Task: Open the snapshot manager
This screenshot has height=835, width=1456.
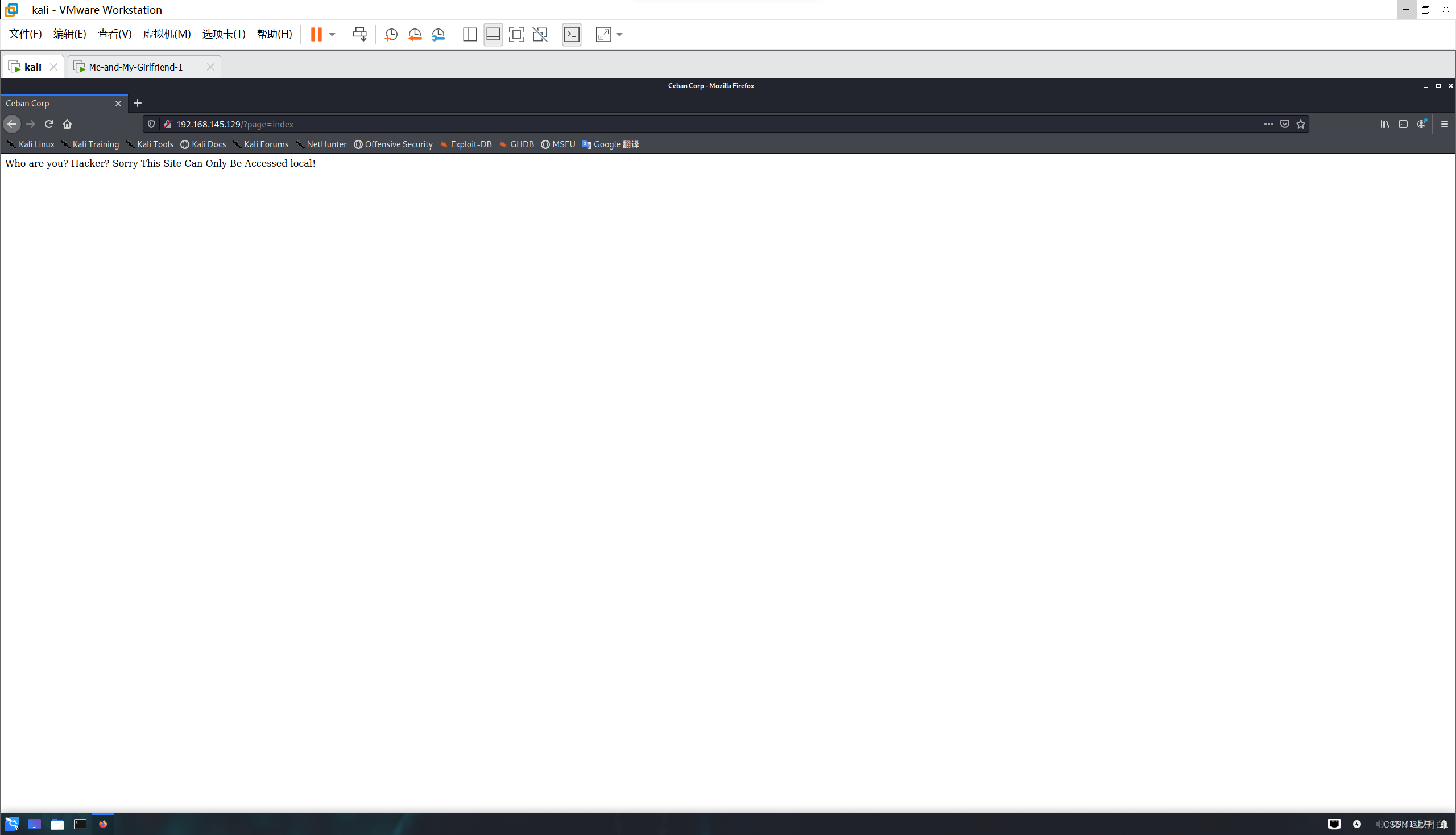Action: [438, 34]
